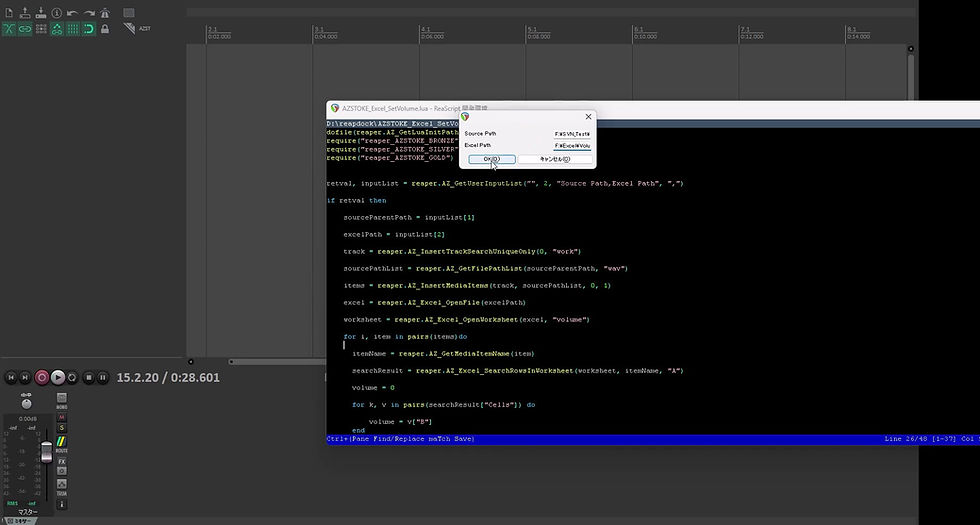Click the master track info icon below TRIM

(61, 504)
